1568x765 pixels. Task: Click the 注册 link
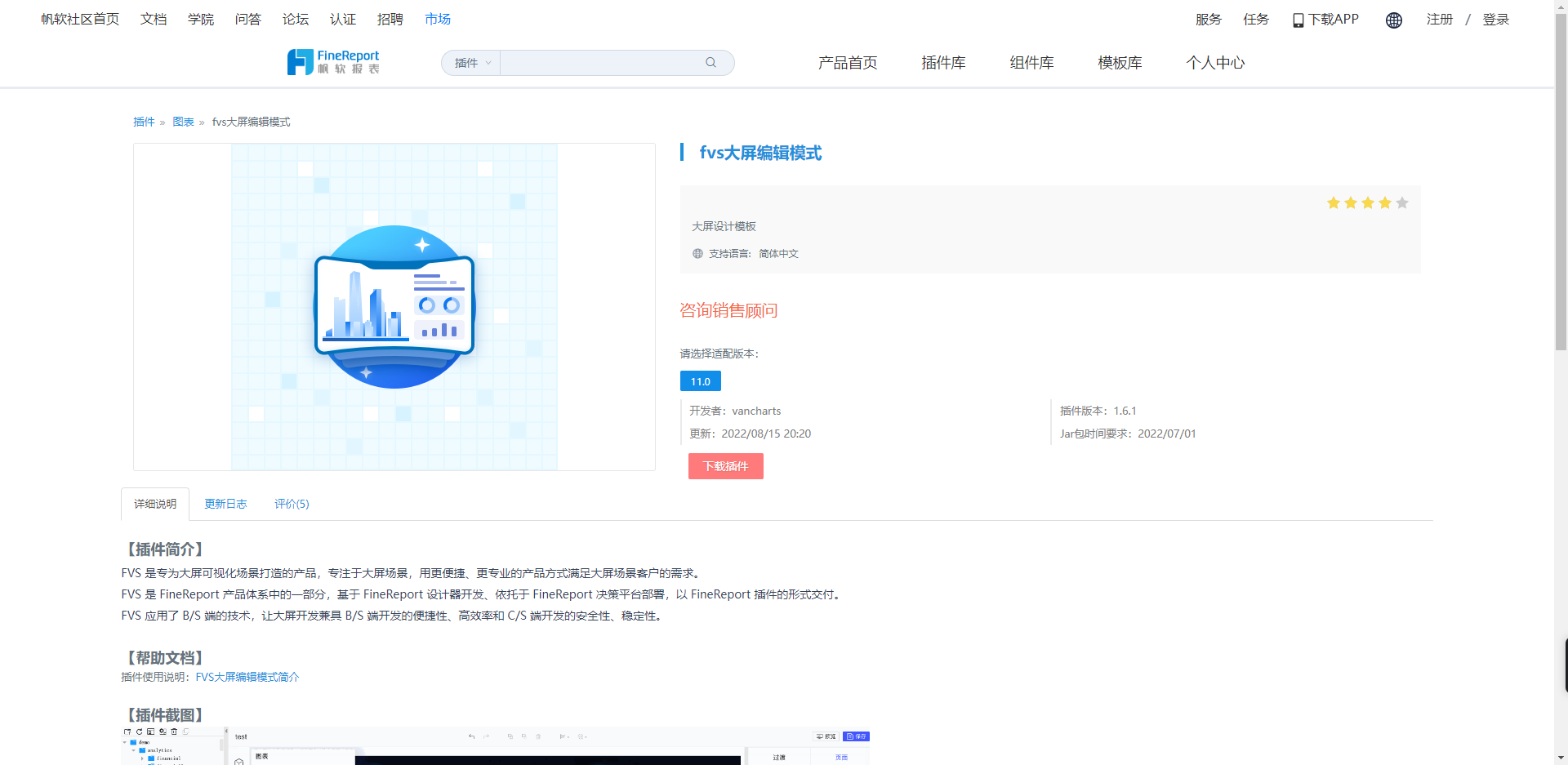[1440, 20]
